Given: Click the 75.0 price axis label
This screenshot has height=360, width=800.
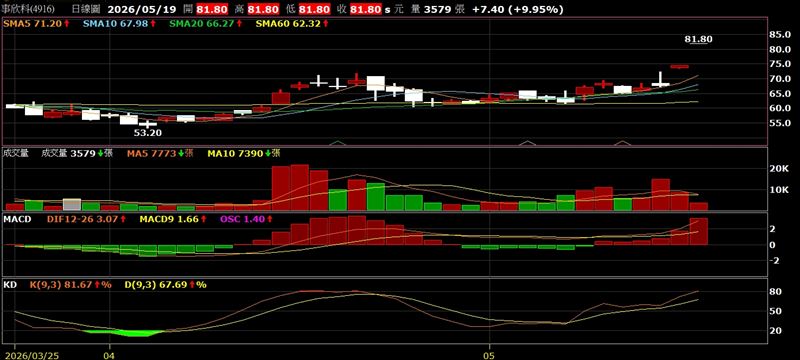Looking at the screenshot, I should tap(780, 64).
